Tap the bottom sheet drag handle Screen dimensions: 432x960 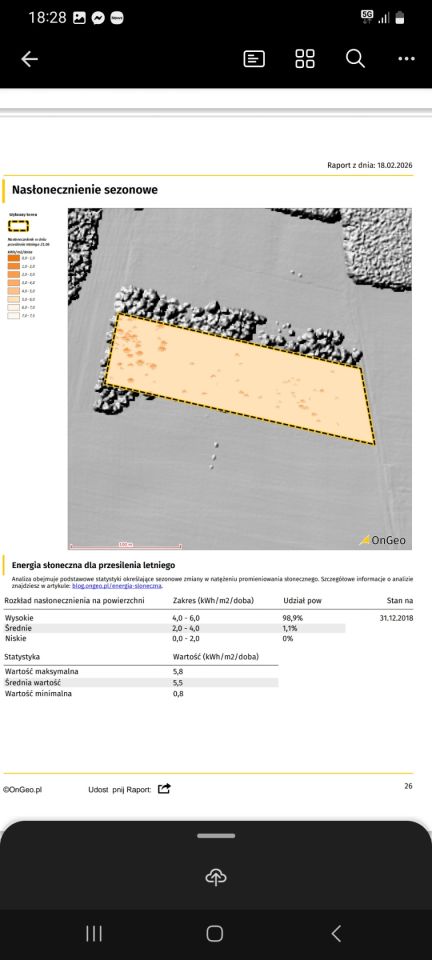[x=216, y=836]
